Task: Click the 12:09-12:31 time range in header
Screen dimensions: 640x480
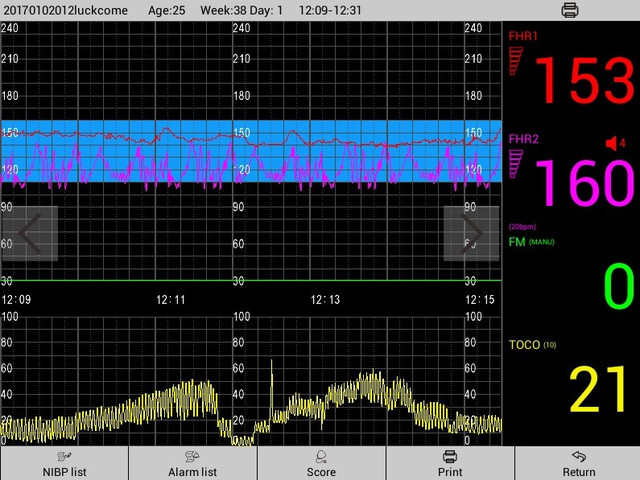Action: click(x=330, y=10)
